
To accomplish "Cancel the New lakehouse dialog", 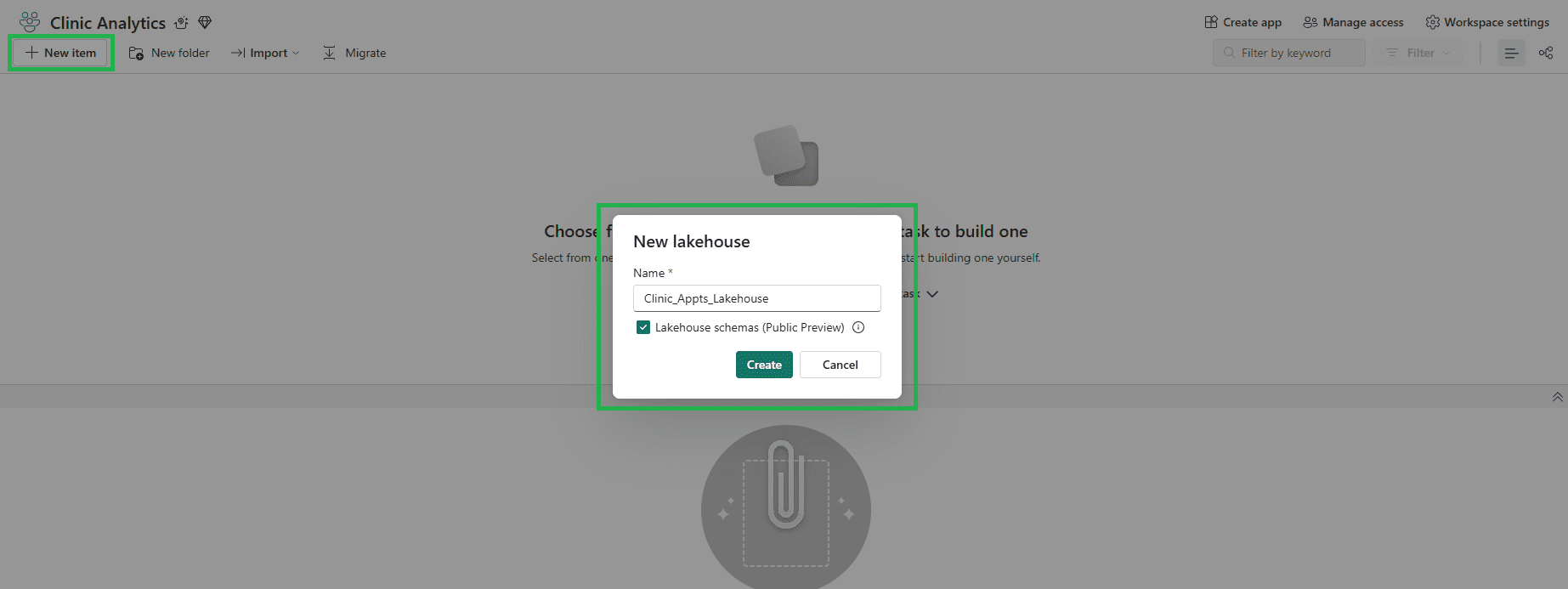I will click(840, 365).
